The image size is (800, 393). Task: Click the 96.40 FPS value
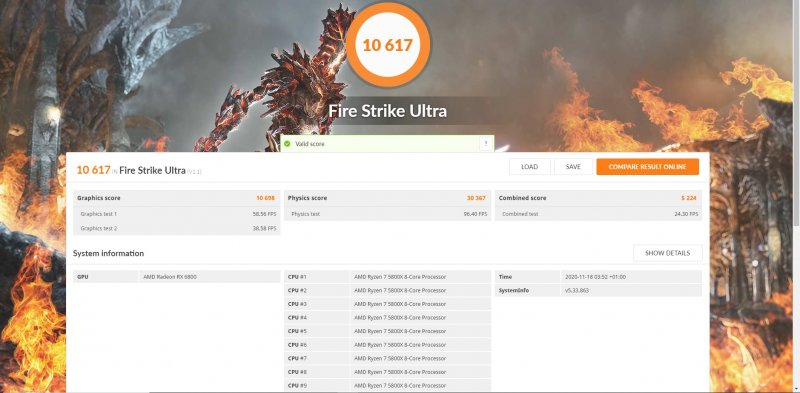click(475, 214)
